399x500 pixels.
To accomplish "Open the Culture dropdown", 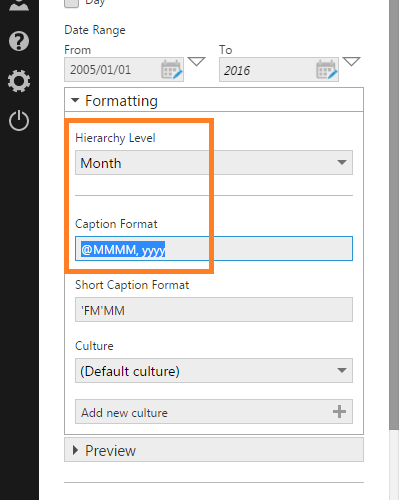I will tap(214, 371).
